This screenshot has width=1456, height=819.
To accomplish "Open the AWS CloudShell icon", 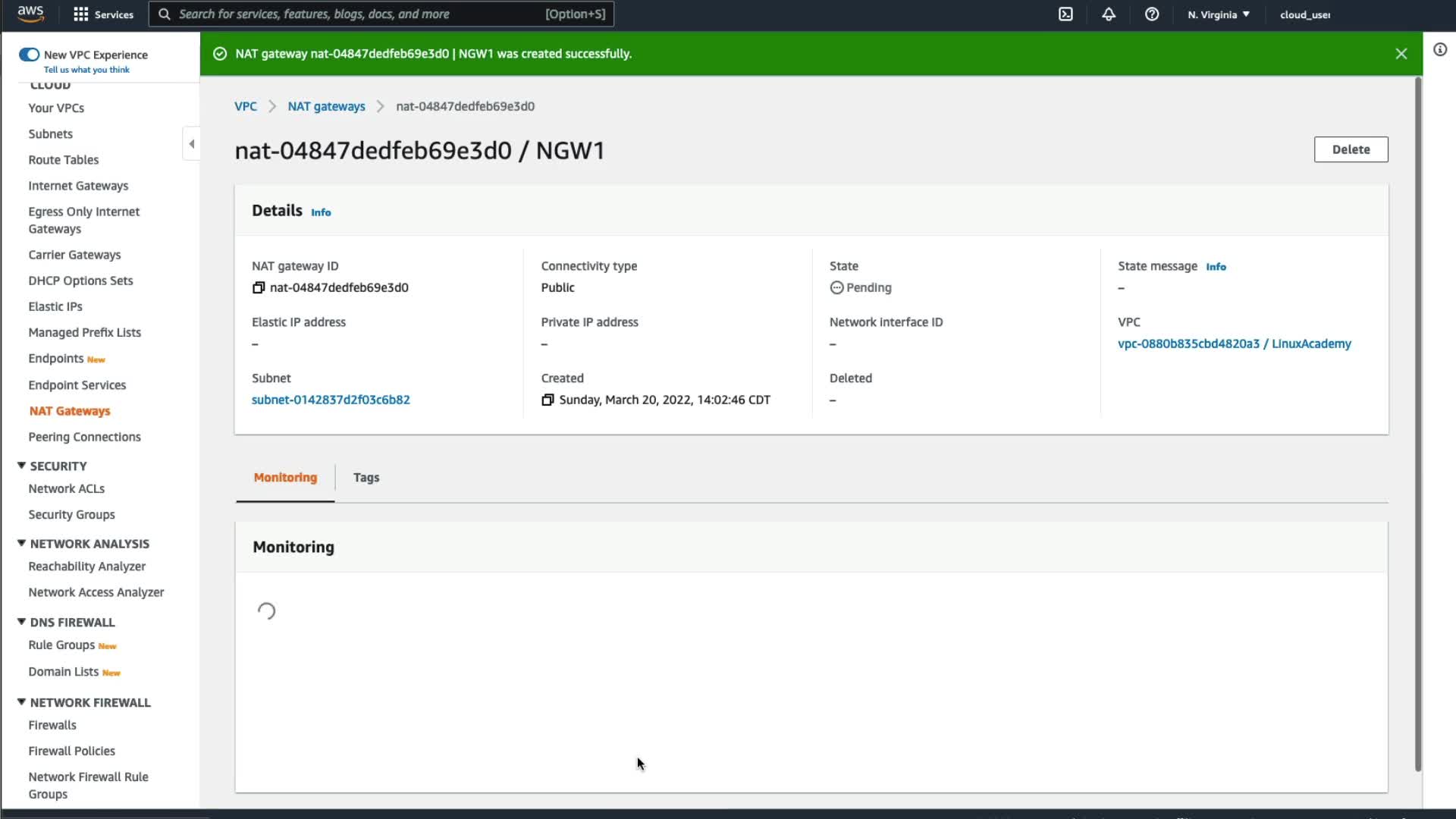I will [x=1065, y=14].
